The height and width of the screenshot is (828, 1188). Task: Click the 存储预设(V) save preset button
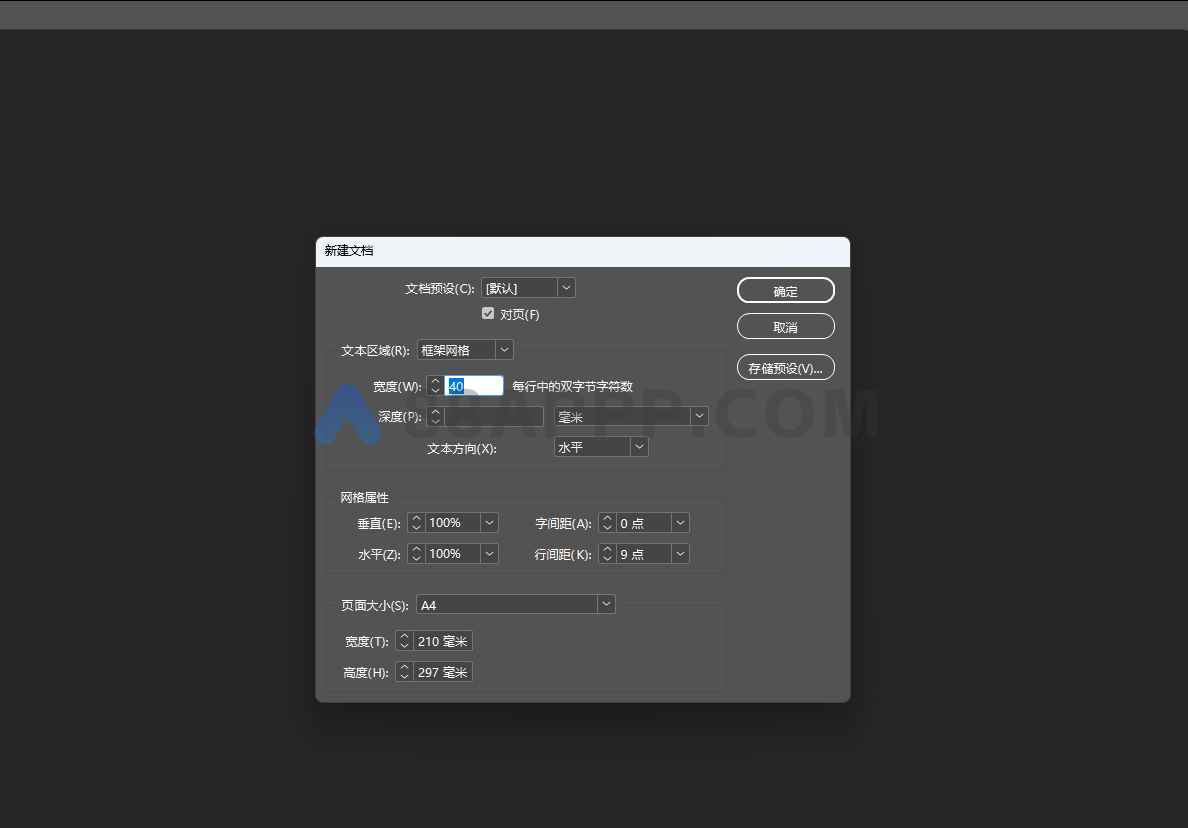pos(786,367)
